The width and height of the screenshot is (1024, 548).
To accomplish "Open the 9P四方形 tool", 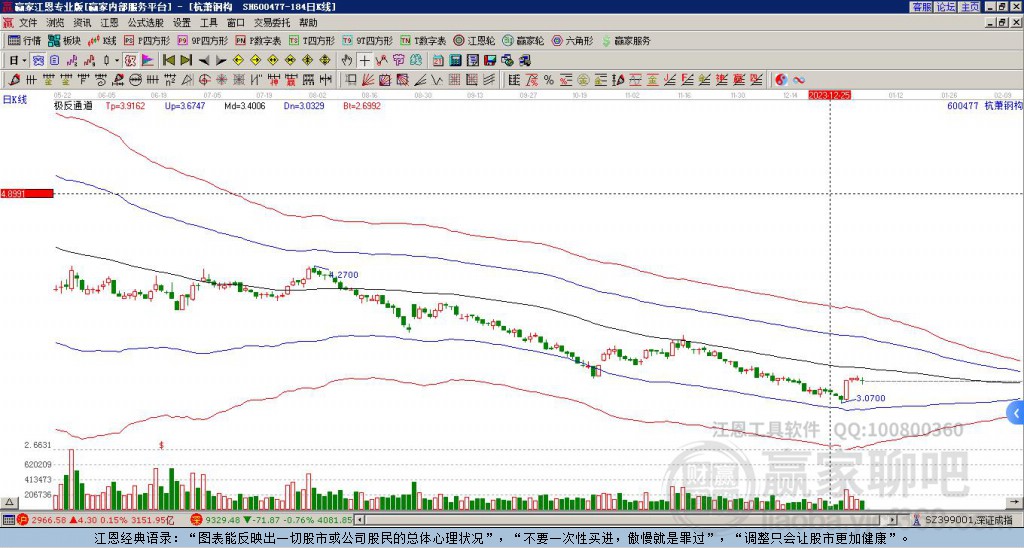I will coord(202,40).
